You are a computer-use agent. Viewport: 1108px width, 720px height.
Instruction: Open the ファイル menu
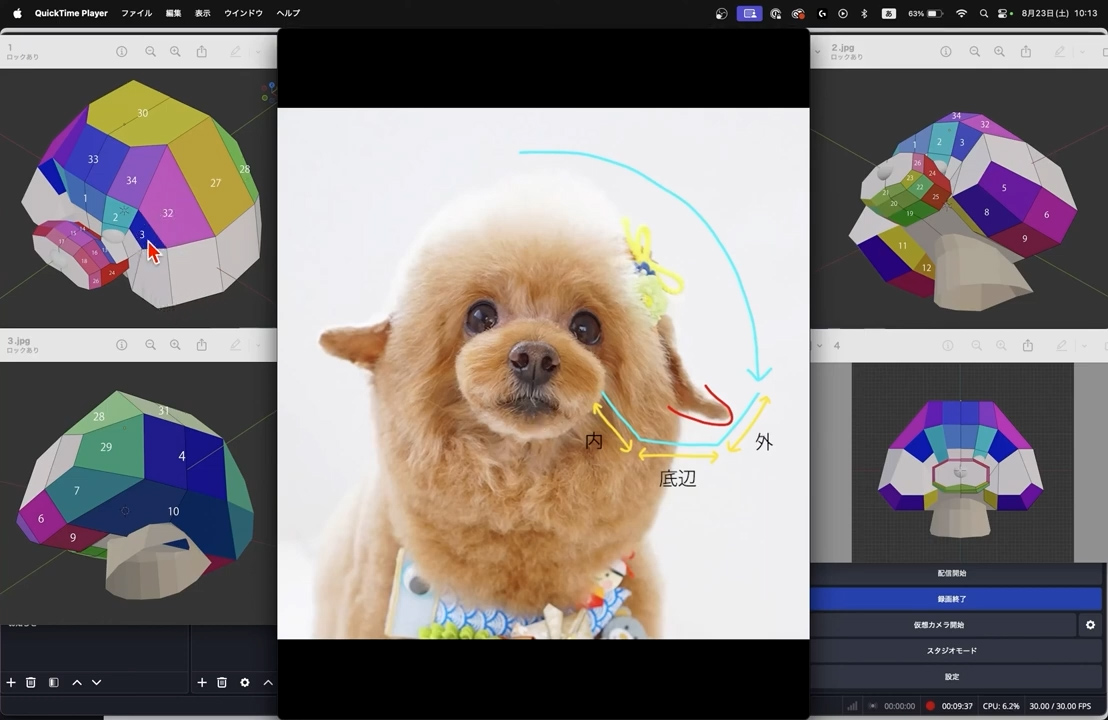[136, 13]
